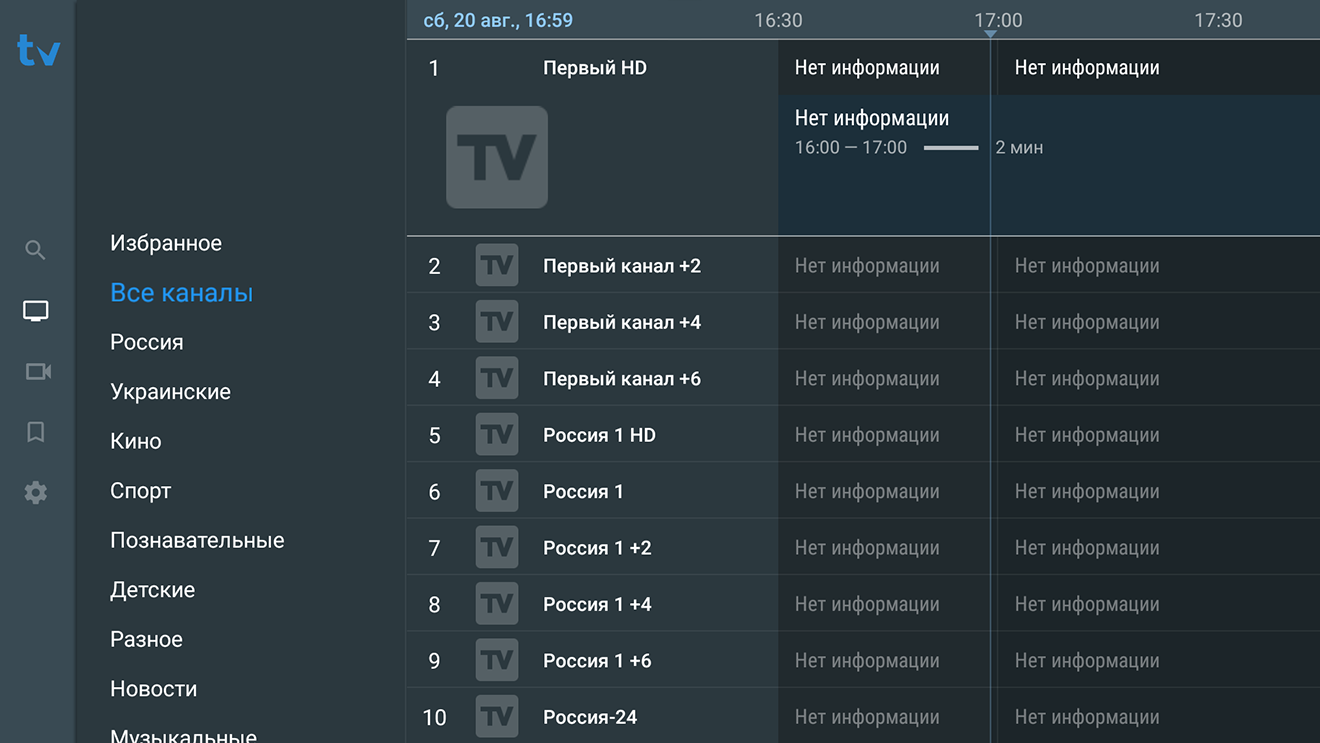Open the Познавательные category
Screen dimensions: 1320x743
(x=197, y=540)
